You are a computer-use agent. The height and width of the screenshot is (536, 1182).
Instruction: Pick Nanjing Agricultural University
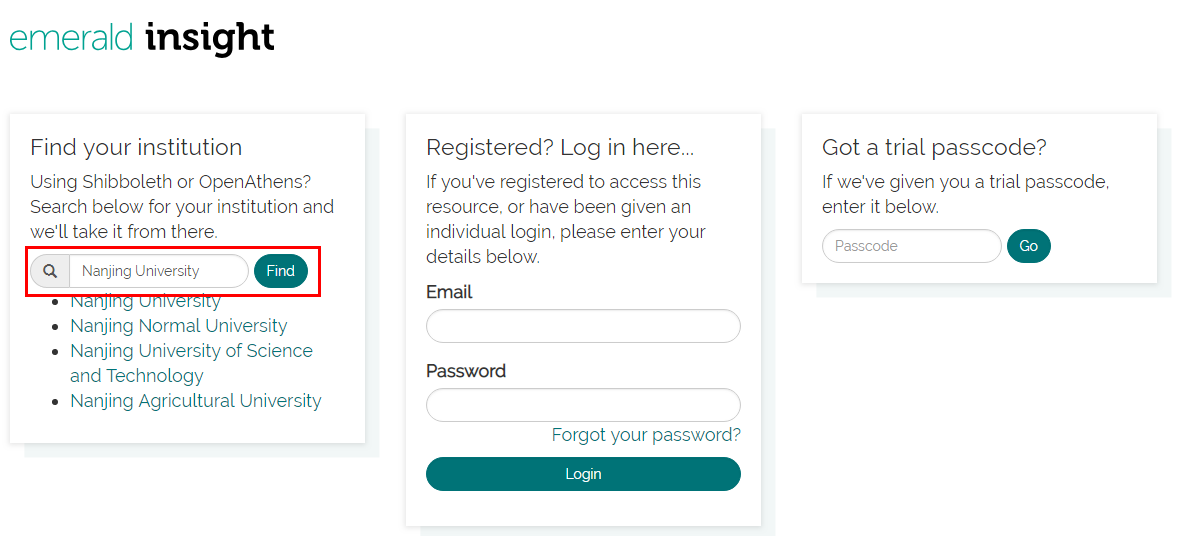[195, 401]
